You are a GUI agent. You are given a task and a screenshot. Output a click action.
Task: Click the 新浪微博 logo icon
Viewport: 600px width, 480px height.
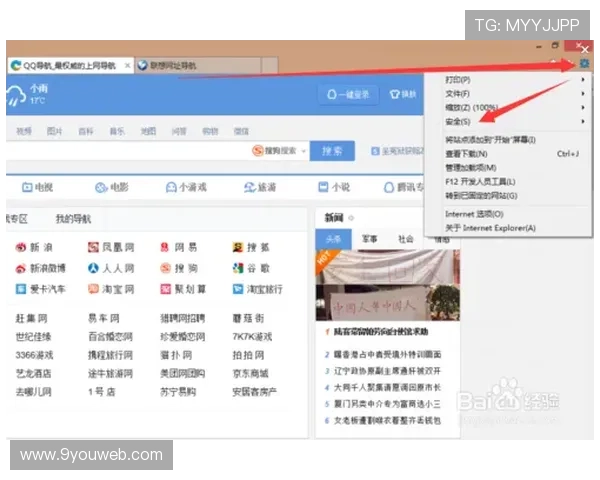click(21, 268)
